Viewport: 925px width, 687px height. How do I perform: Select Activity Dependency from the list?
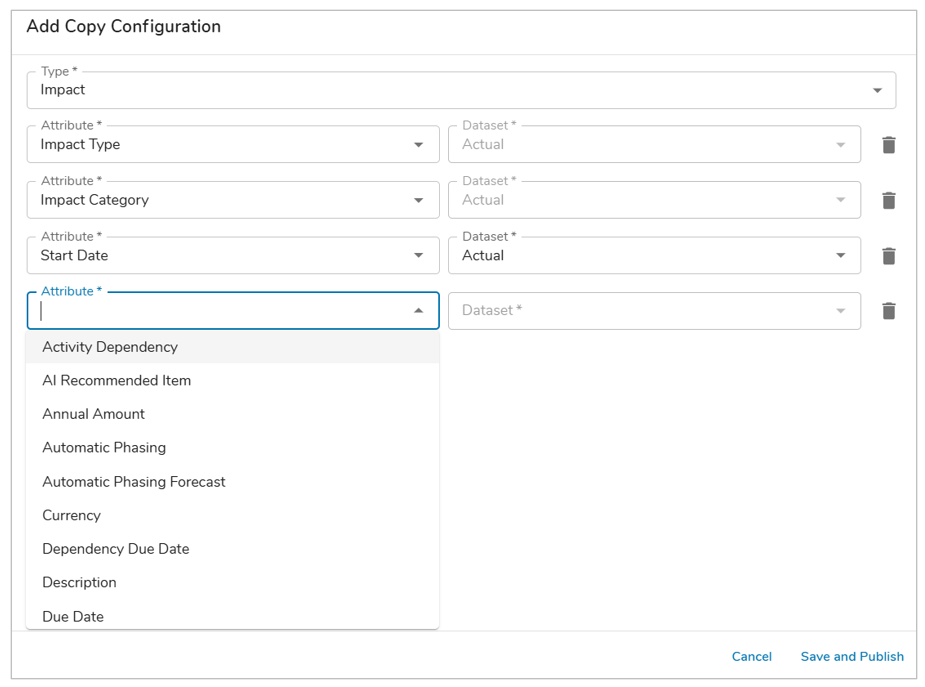click(110, 347)
